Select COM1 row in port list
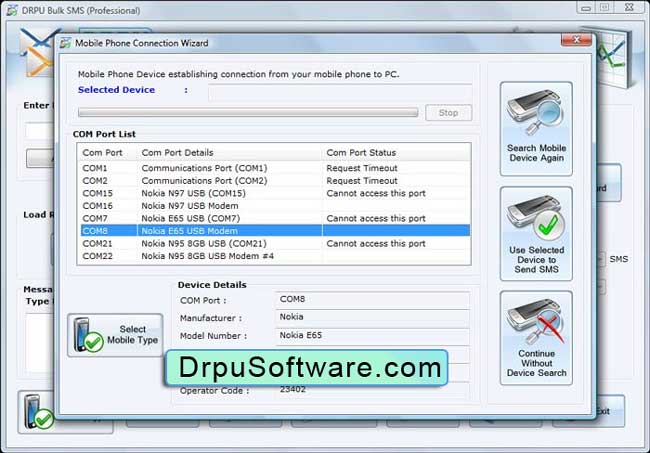The image size is (650, 453). (275, 168)
